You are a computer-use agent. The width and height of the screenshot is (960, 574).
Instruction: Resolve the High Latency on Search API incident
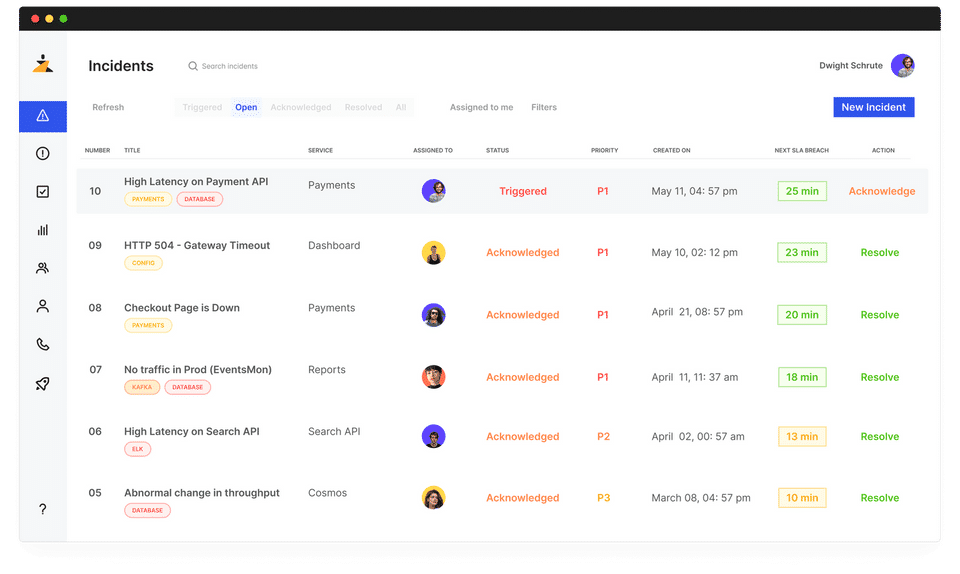[x=880, y=436]
